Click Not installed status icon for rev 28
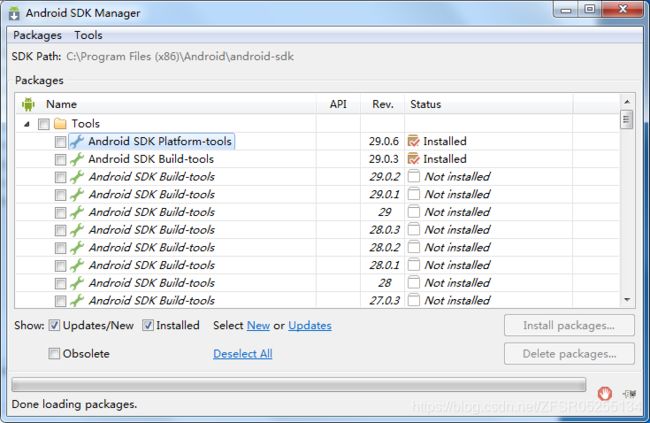 pyautogui.click(x=413, y=283)
